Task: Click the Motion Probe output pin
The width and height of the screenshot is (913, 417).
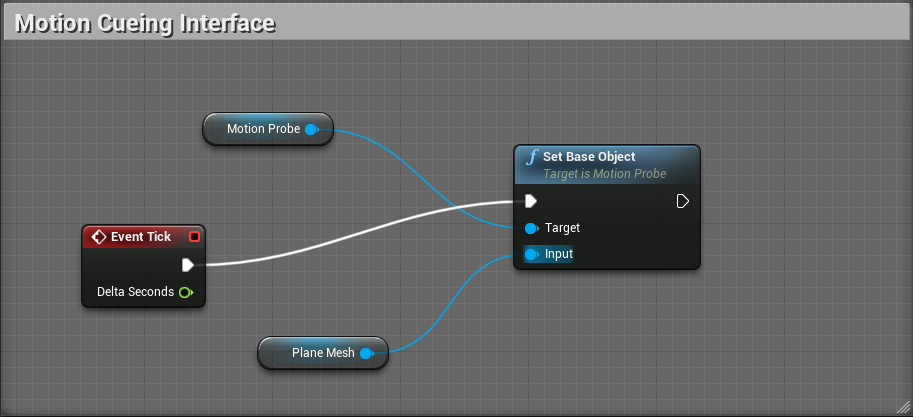Action: pos(312,129)
